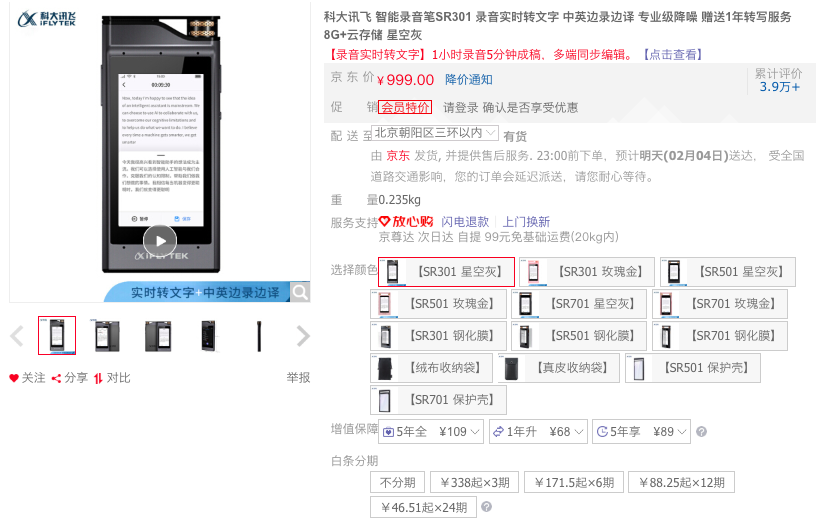Image resolution: width=833 pixels, height=518 pixels.
Task: Select the second product thumbnail
Action: [107, 336]
